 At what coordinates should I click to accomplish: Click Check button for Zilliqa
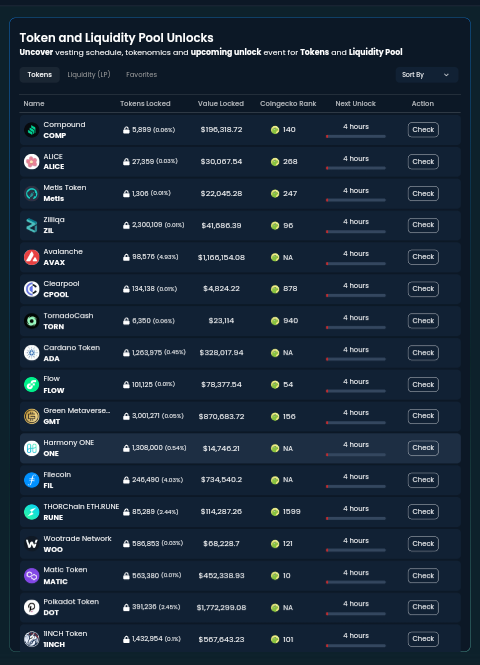423,225
